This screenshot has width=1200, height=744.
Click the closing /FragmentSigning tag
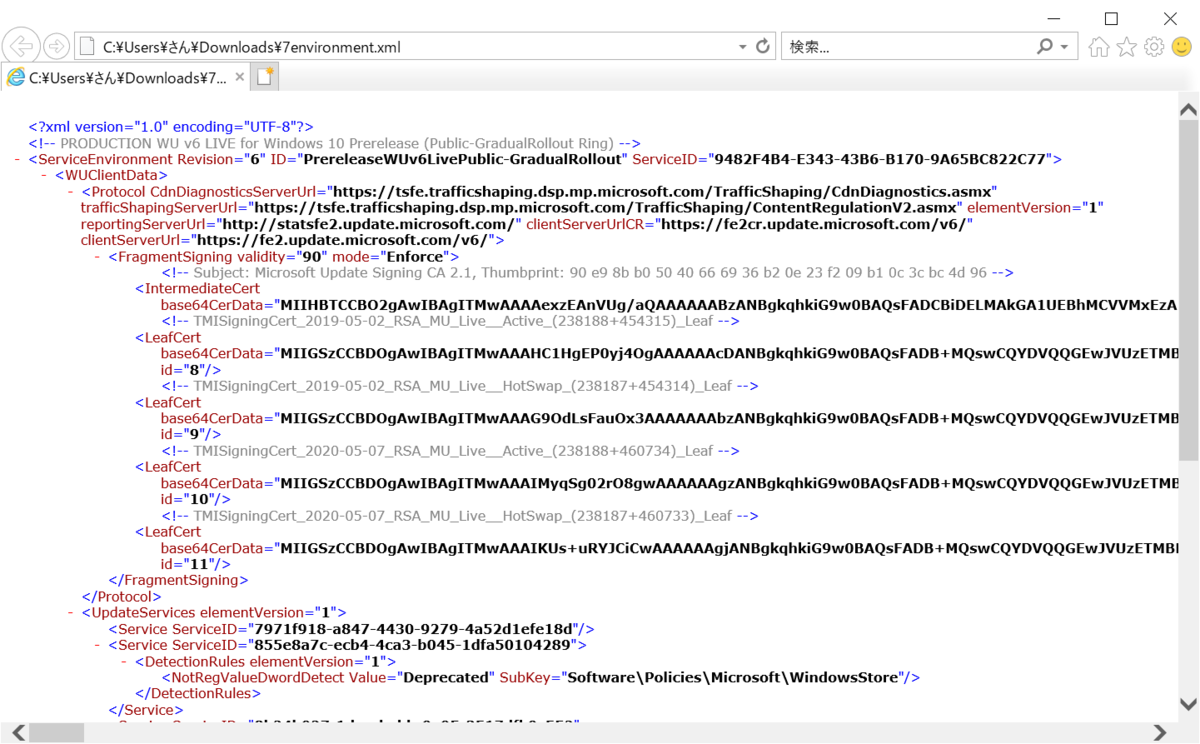tap(178, 580)
